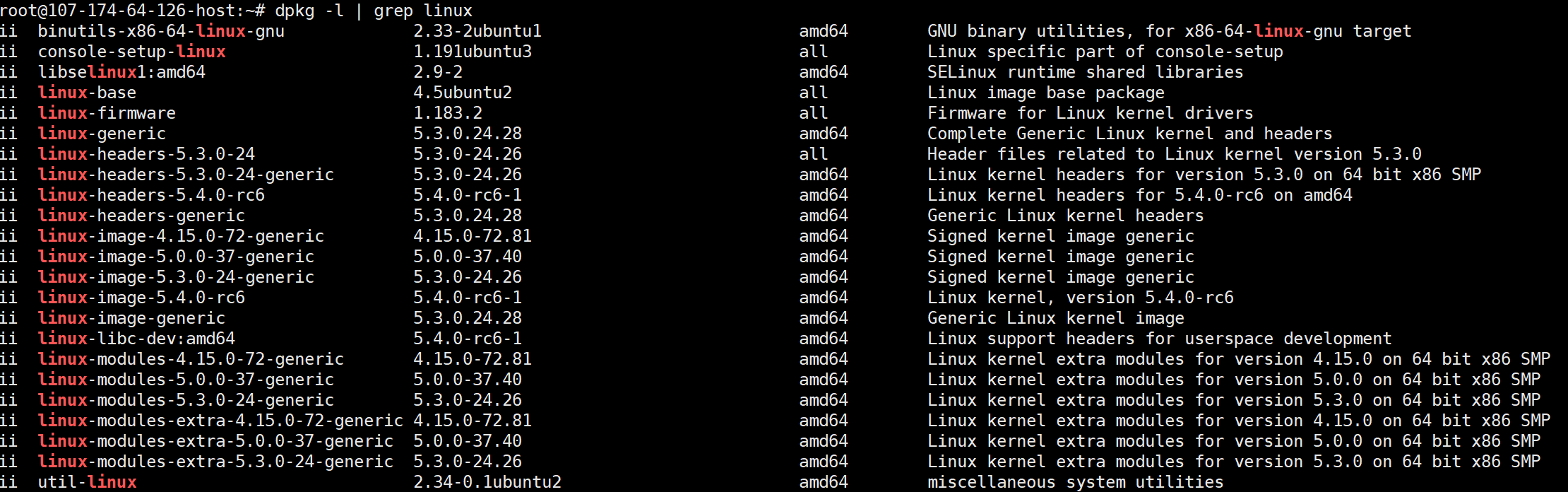Click the console-setup-linux package name
1568x492 pixels.
pyautogui.click(x=131, y=52)
